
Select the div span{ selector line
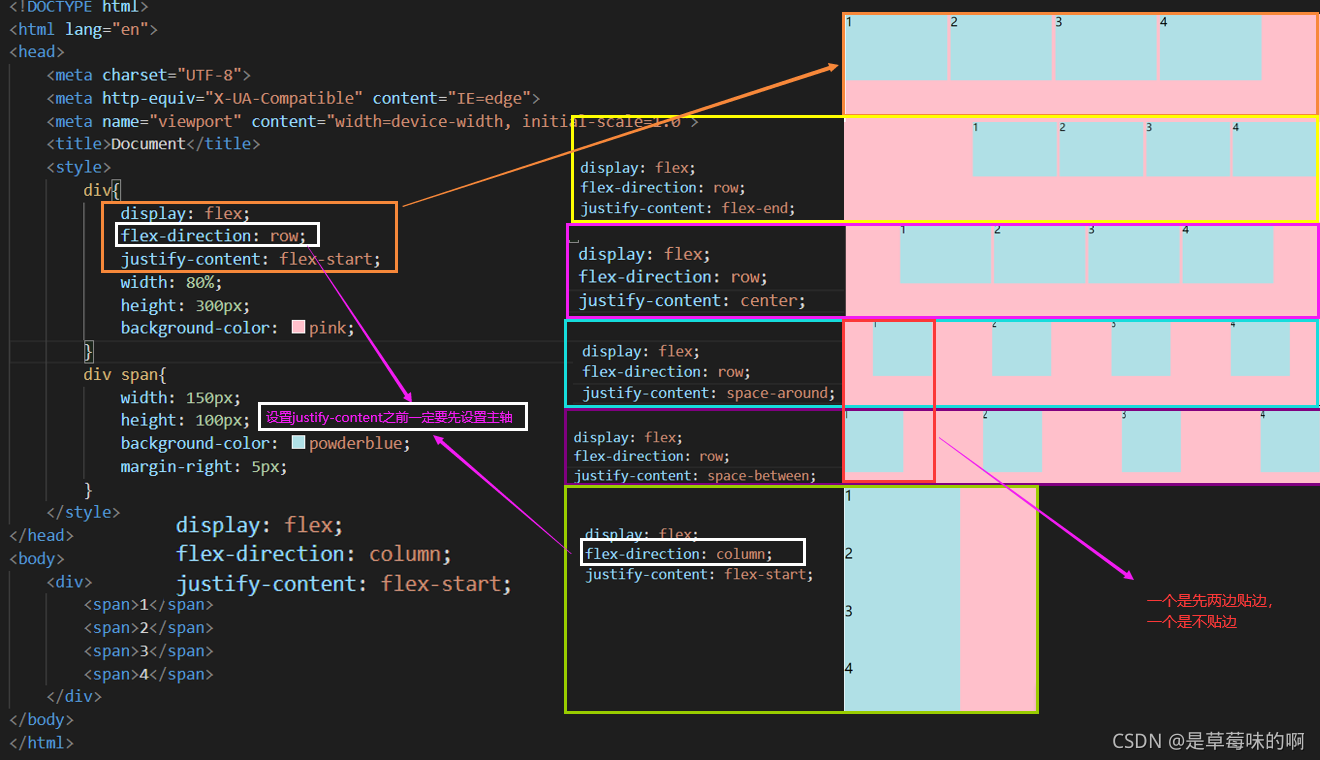125,374
